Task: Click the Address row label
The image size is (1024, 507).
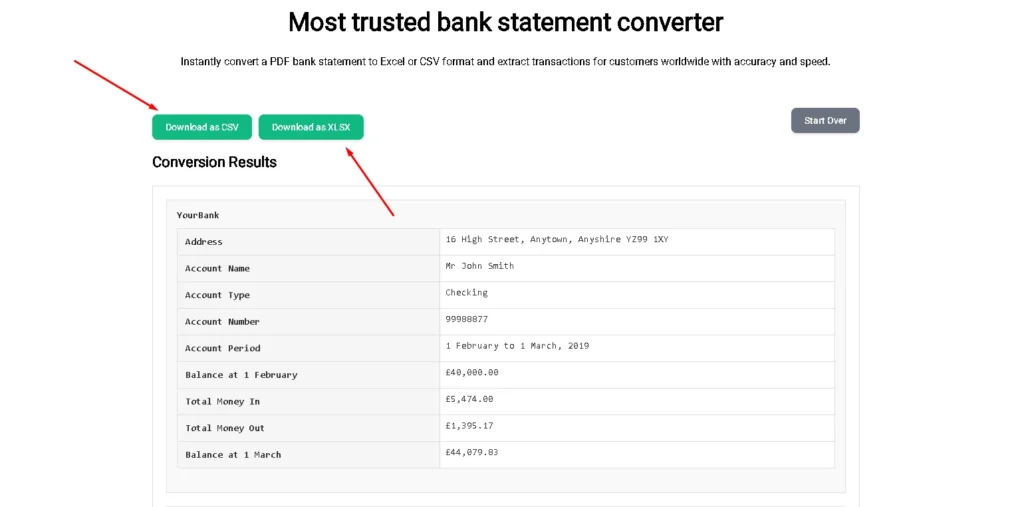Action: click(204, 242)
